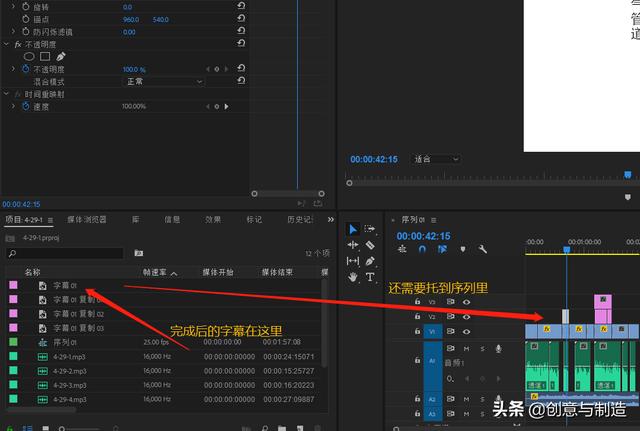Go to previous 不透明度 keyframe
Viewport: 640px width, 431px height.
tap(208, 69)
